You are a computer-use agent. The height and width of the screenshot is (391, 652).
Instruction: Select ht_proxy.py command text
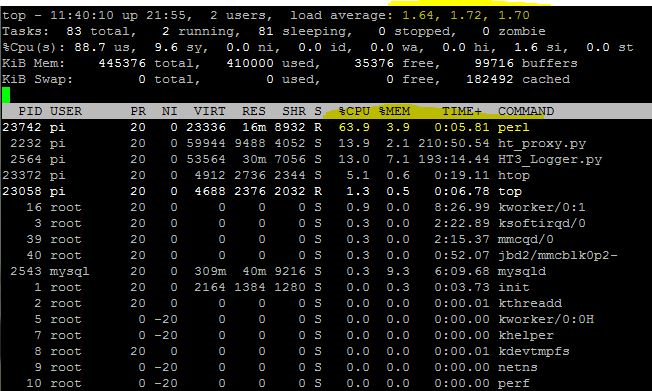coord(542,144)
